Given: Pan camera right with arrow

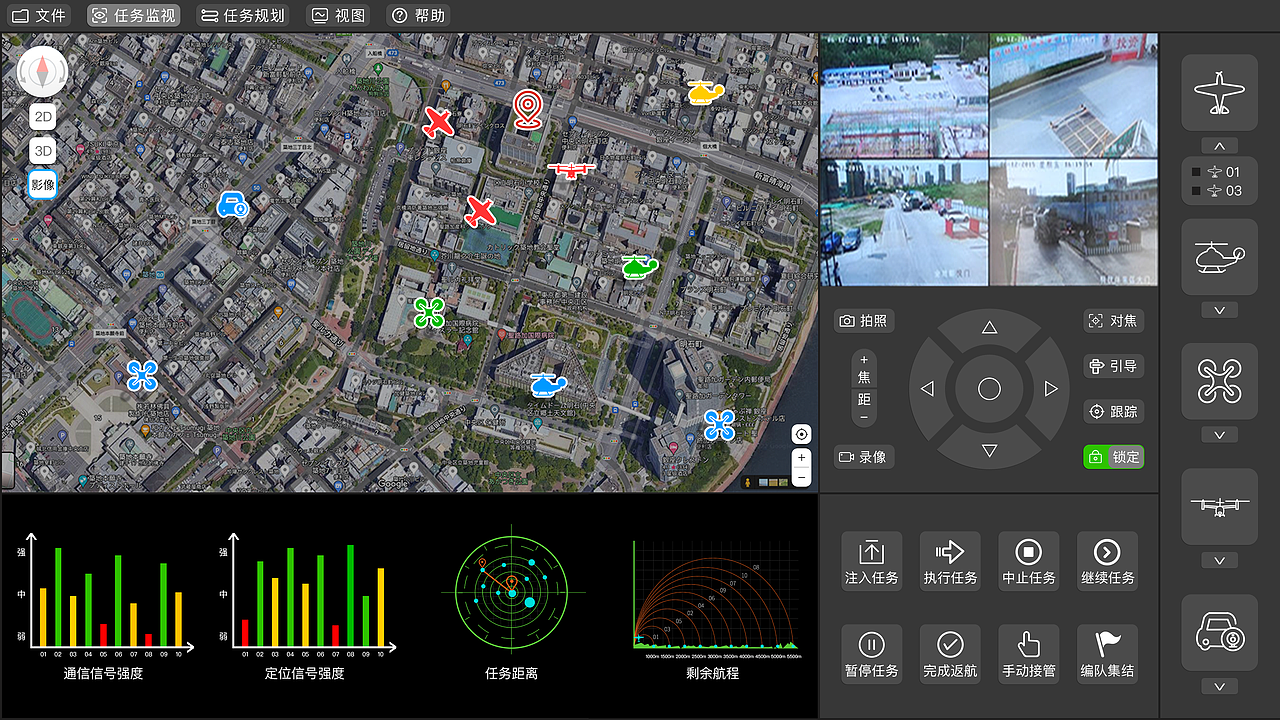Looking at the screenshot, I should pyautogui.click(x=1050, y=389).
